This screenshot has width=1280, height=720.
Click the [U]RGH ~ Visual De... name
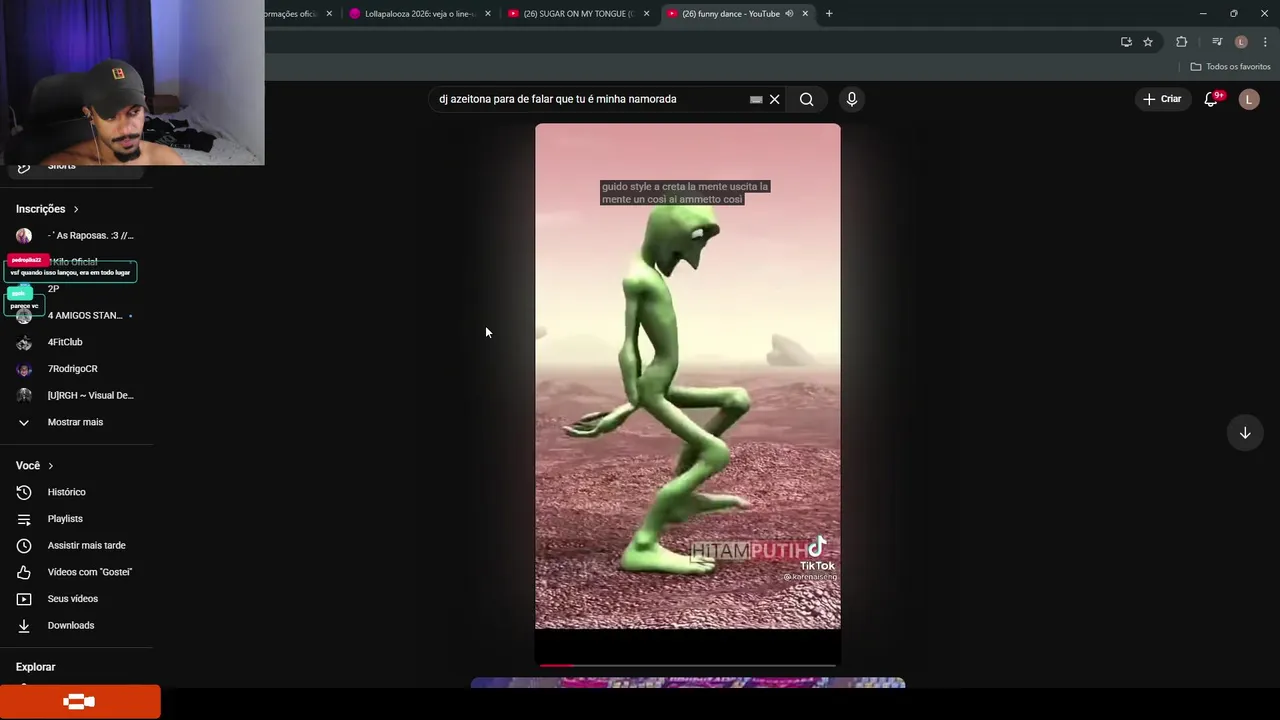90,395
